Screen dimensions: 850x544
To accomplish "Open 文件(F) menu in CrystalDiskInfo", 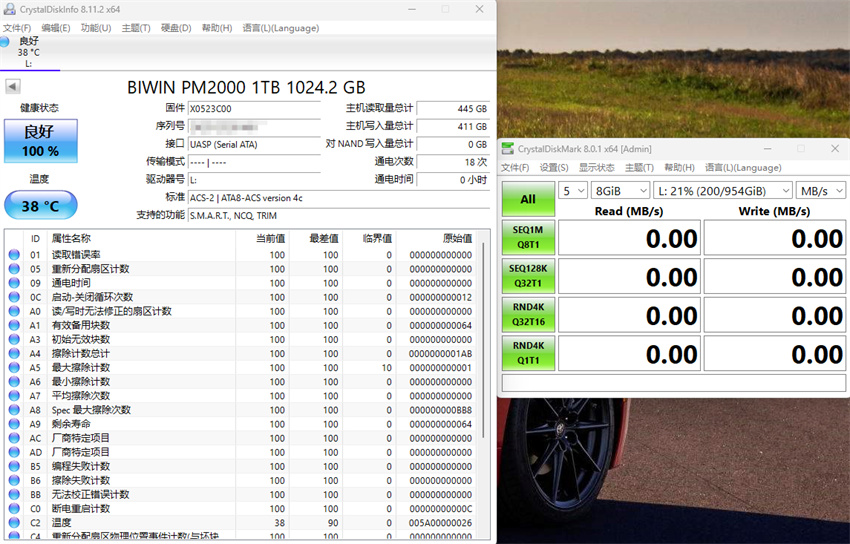I will tap(17, 28).
